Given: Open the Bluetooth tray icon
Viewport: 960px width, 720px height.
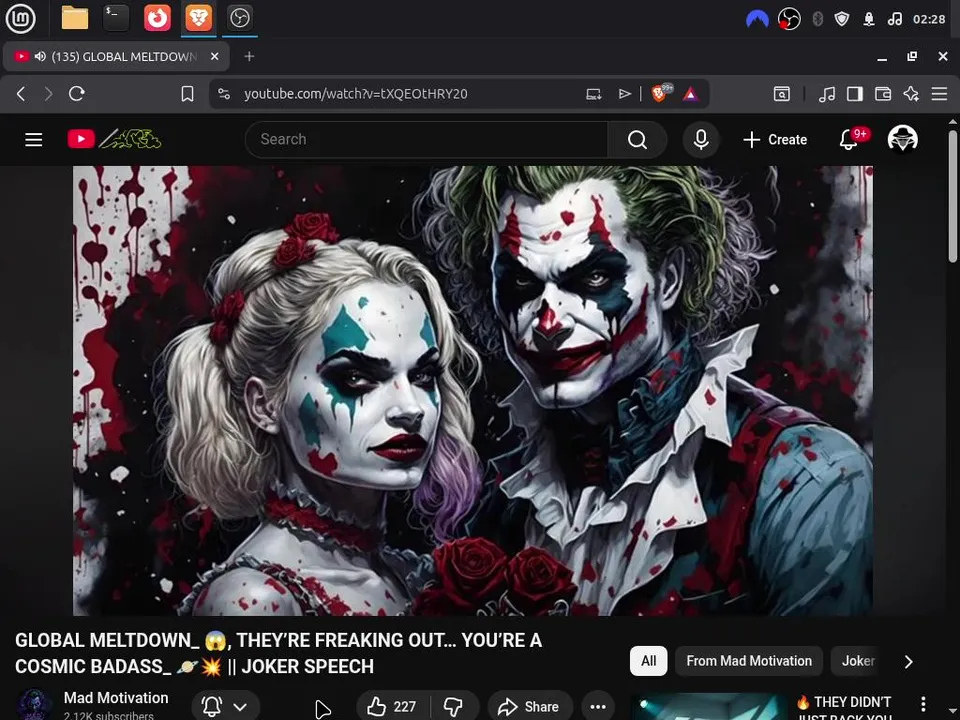Looking at the screenshot, I should (817, 19).
